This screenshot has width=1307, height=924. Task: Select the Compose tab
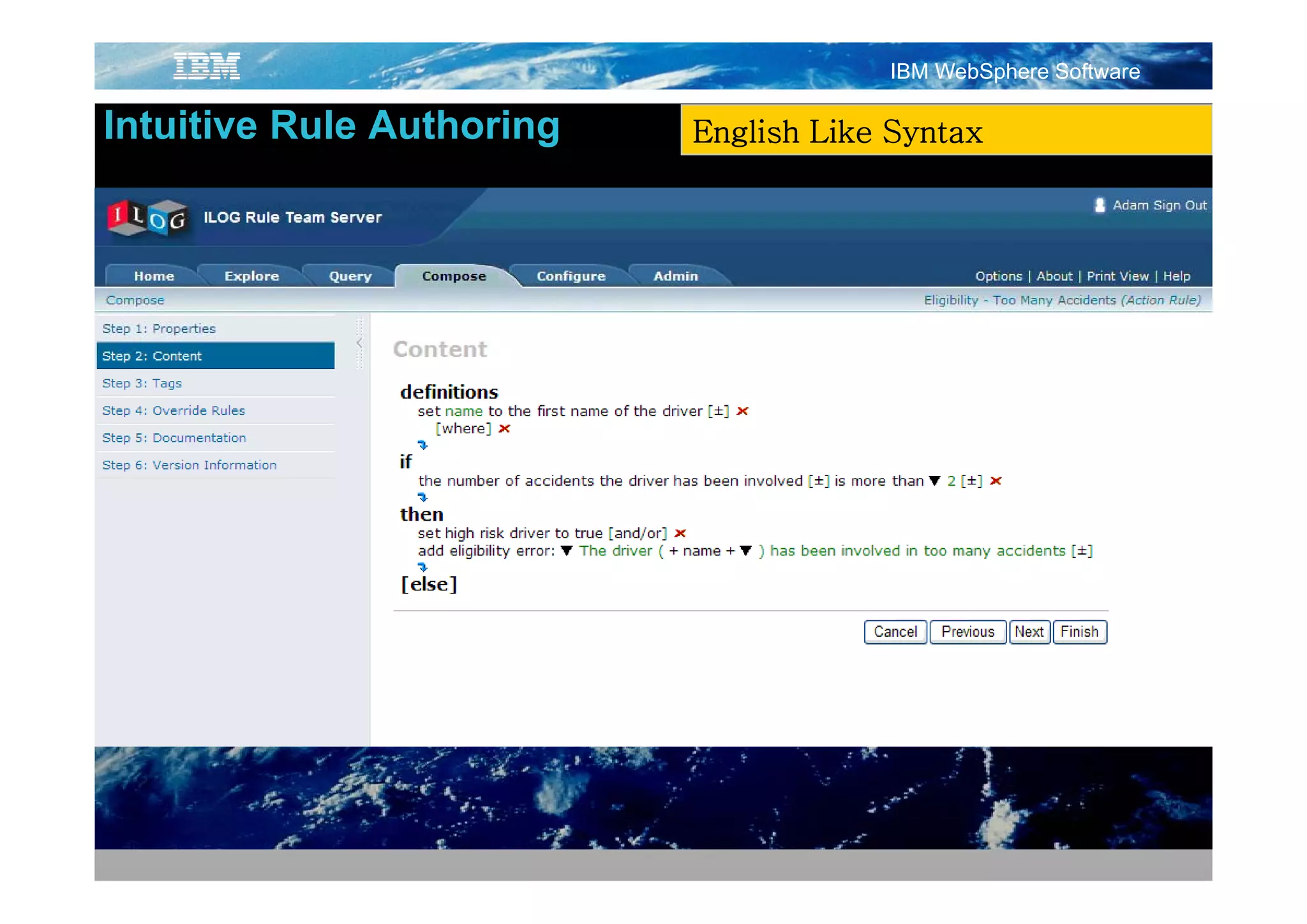[454, 276]
